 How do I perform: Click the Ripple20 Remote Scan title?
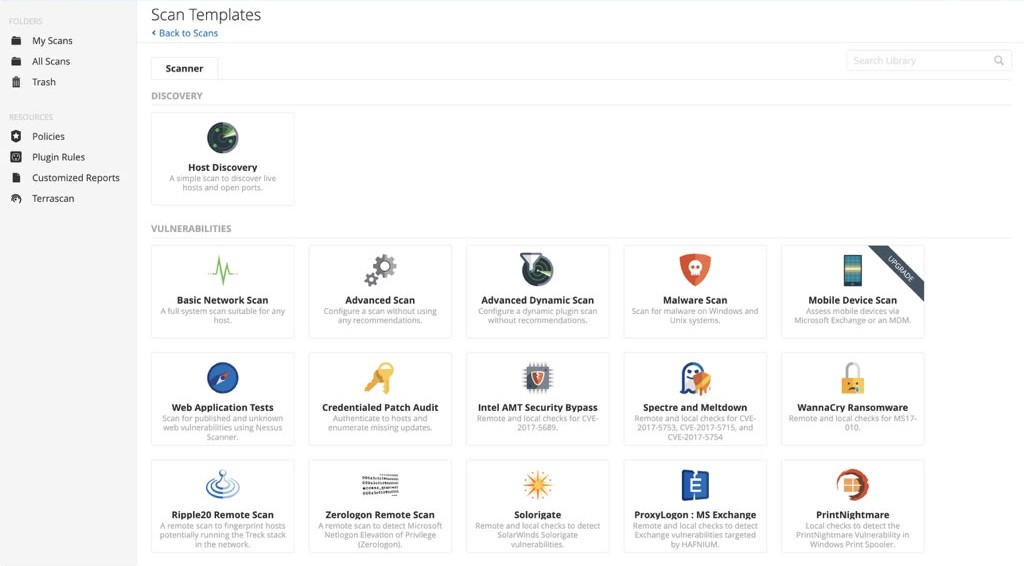[223, 514]
